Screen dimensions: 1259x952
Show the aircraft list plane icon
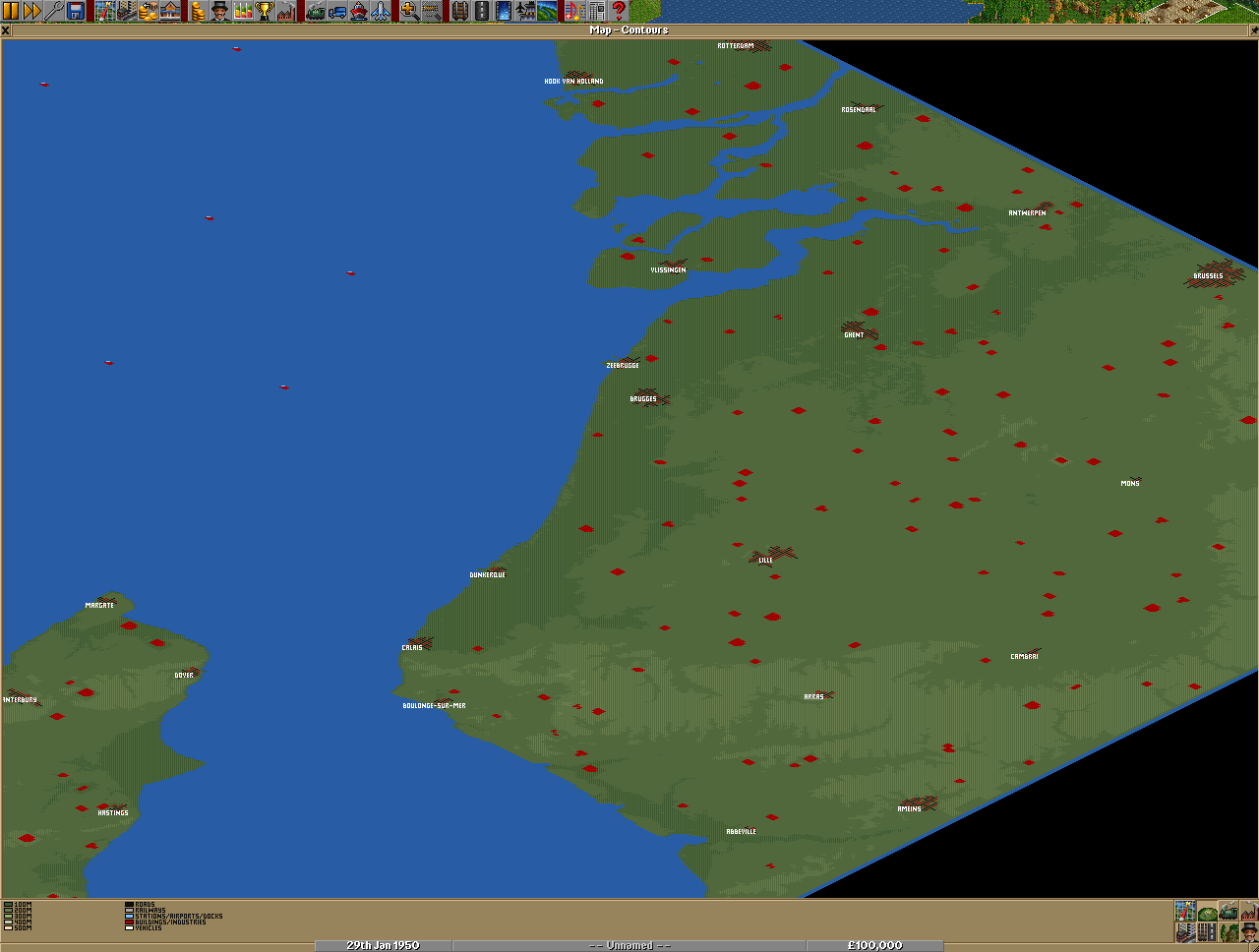[381, 12]
